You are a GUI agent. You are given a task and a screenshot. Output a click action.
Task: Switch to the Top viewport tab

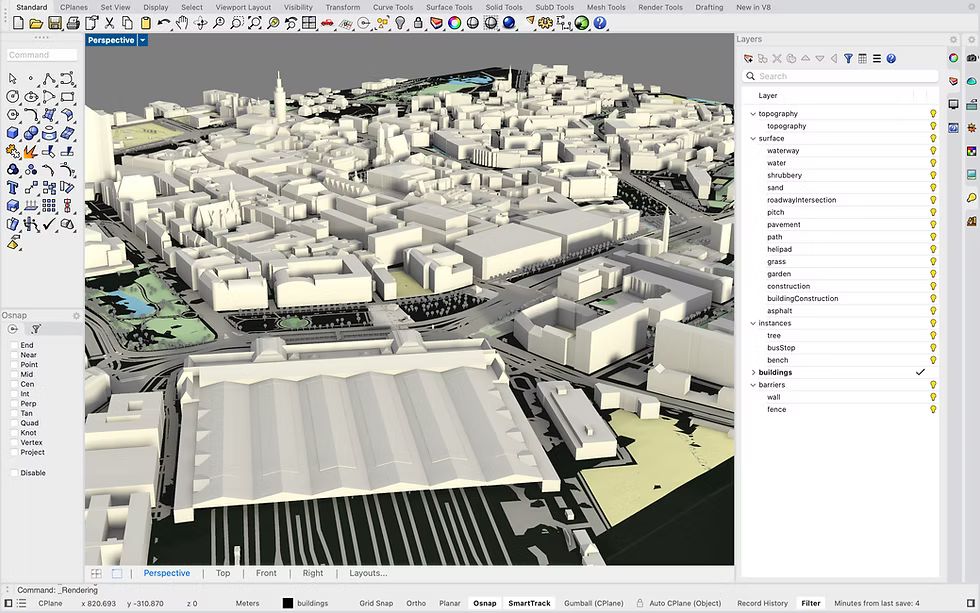(x=223, y=573)
